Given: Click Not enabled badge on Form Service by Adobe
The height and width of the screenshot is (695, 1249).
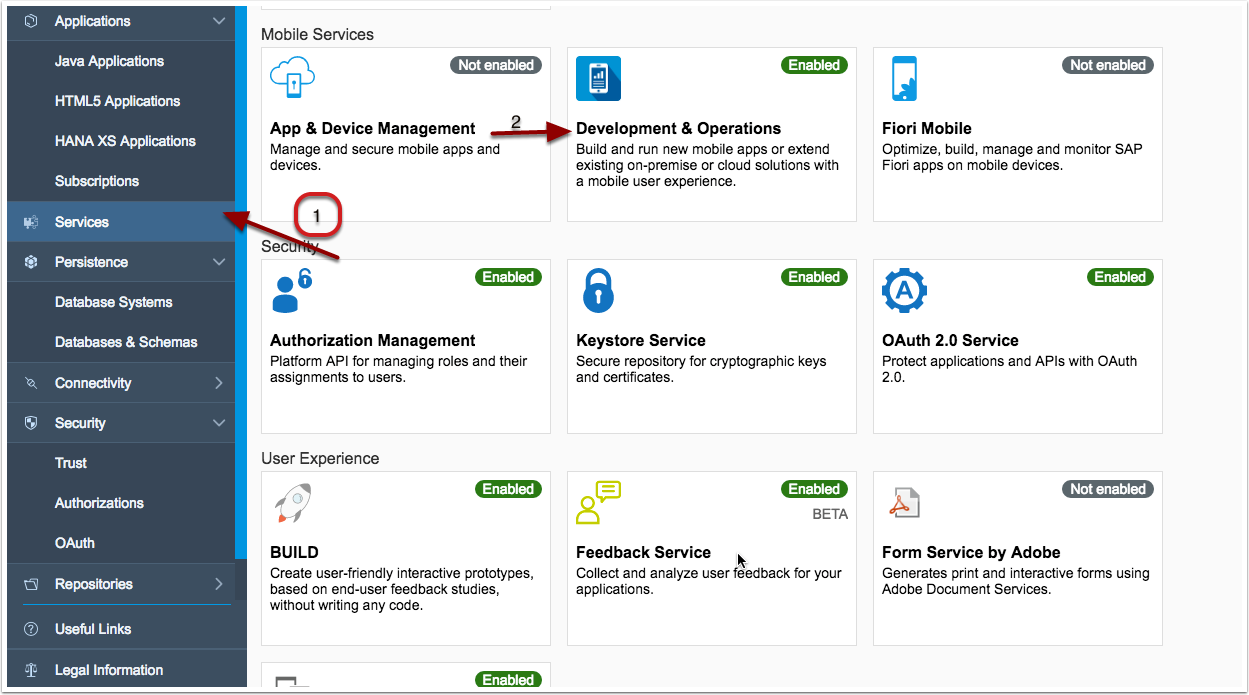Looking at the screenshot, I should tap(1108, 489).
